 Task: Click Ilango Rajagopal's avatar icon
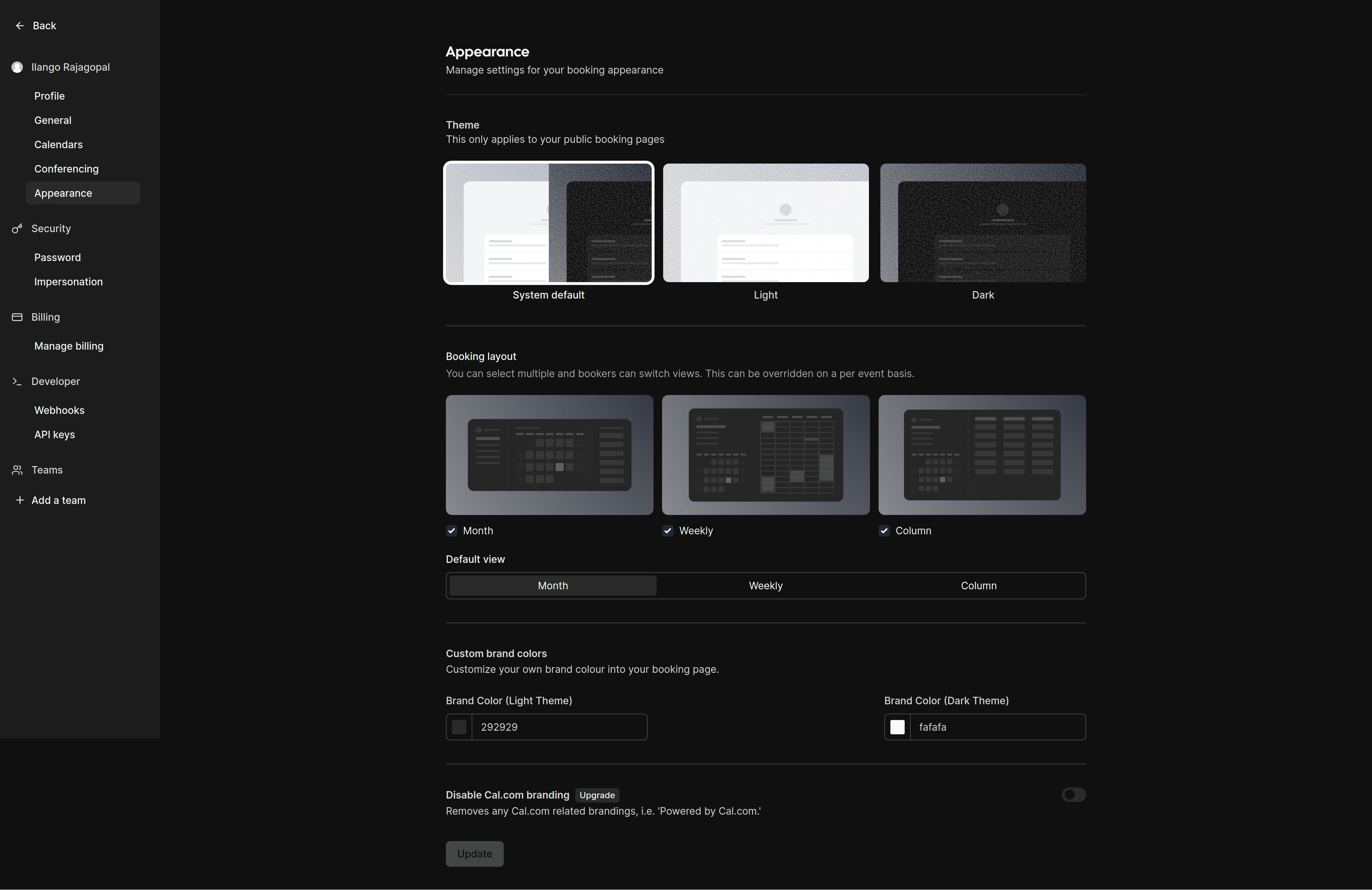coord(17,67)
